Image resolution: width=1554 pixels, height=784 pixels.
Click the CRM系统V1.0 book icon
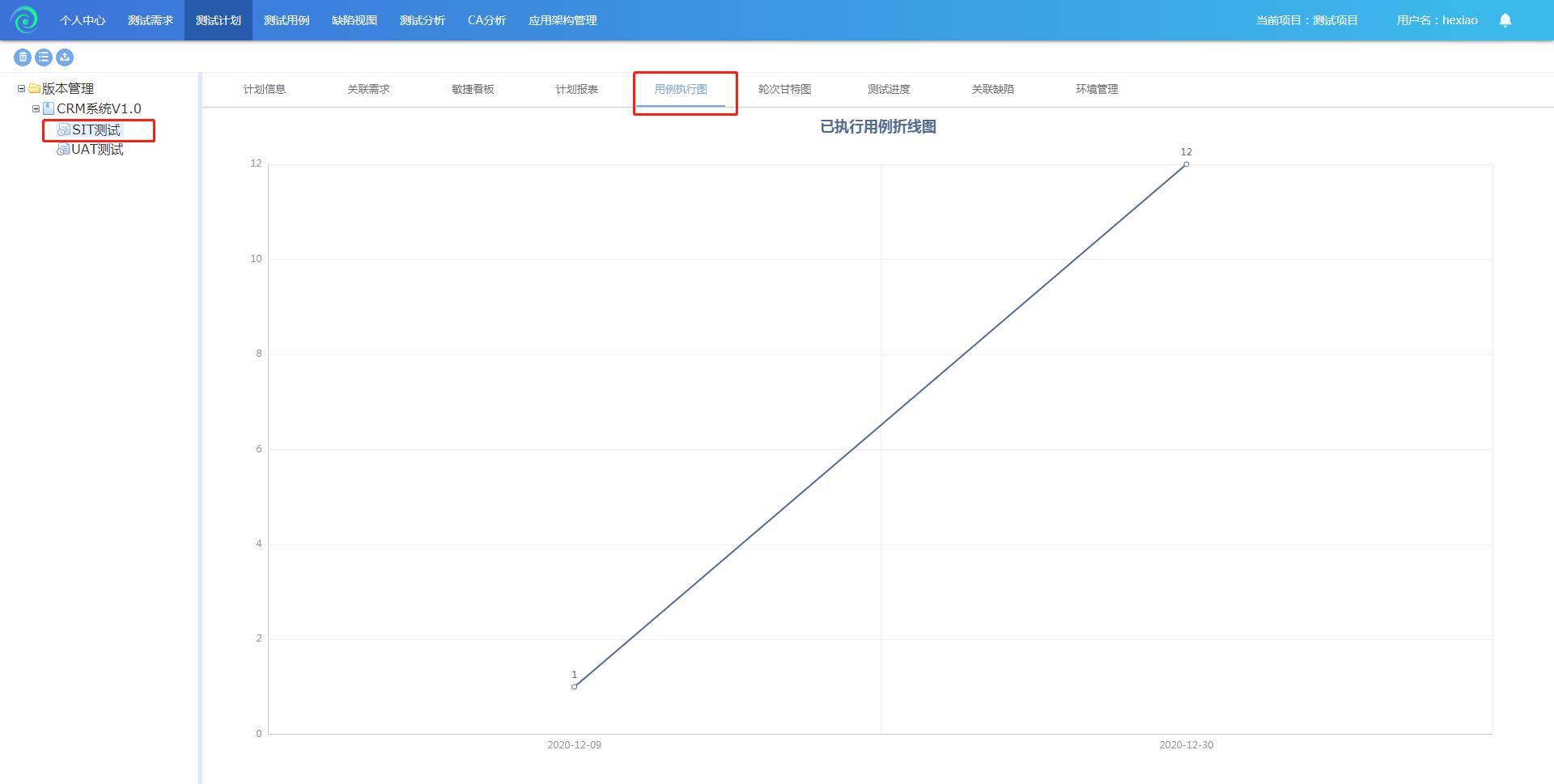tap(49, 108)
